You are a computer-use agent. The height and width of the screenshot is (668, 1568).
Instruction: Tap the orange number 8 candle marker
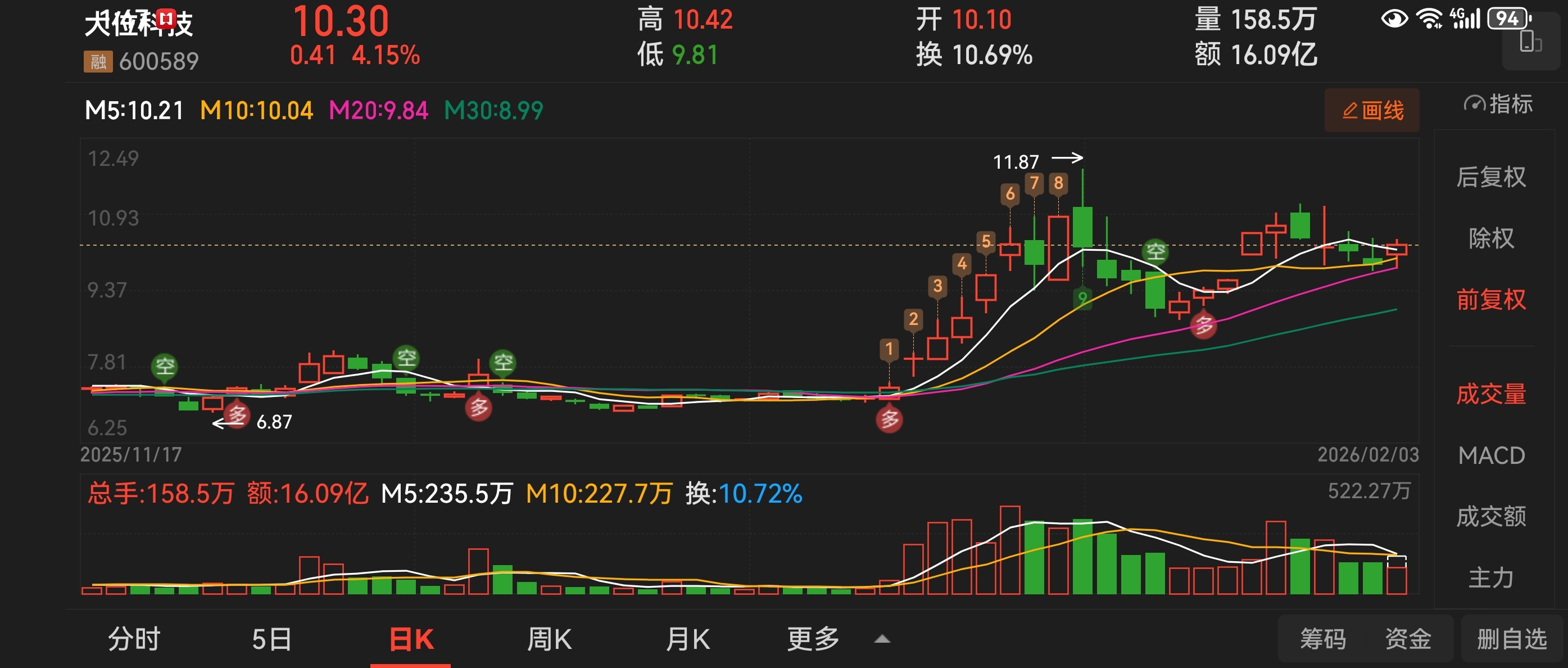pos(1058,183)
